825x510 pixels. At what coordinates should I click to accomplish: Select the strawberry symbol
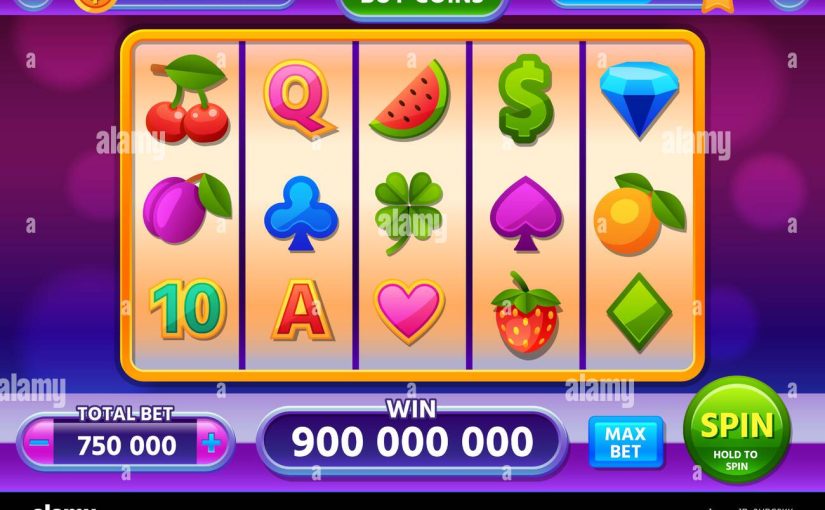(526, 313)
